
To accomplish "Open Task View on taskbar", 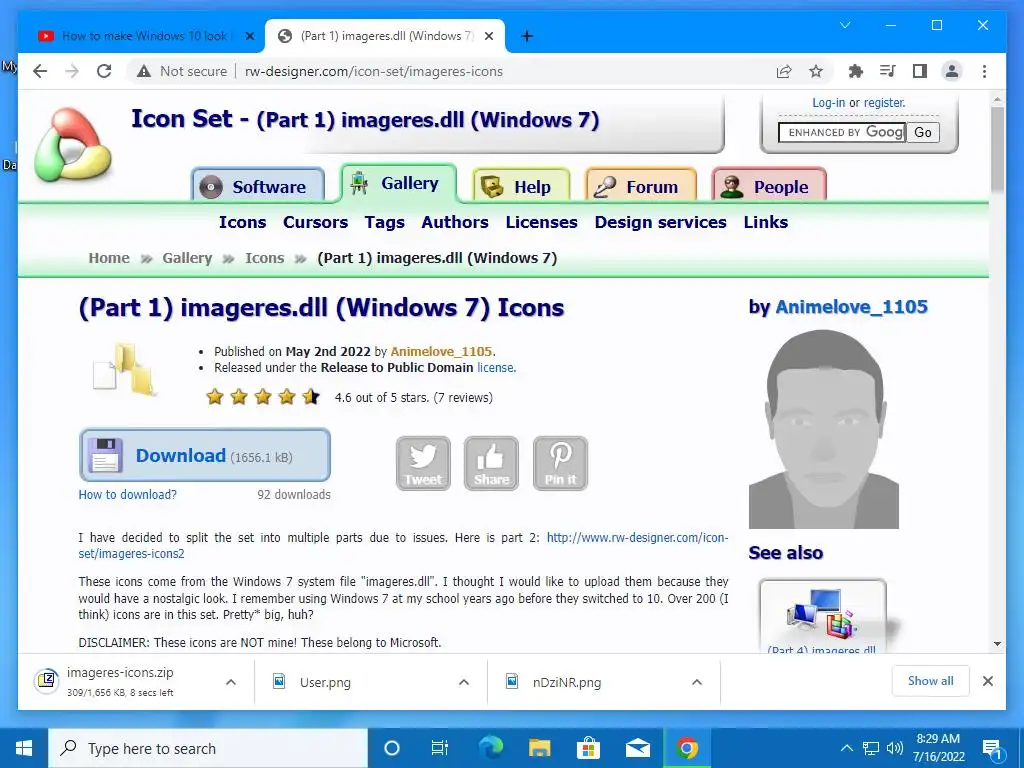I will (440, 748).
